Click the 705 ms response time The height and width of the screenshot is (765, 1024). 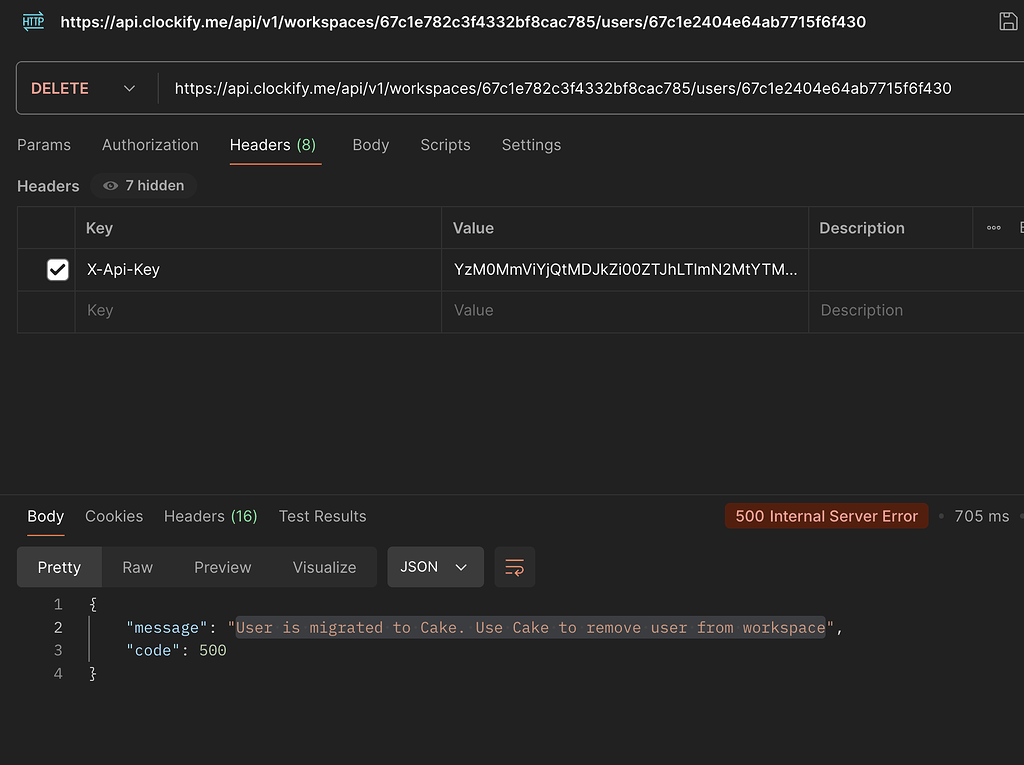982,516
